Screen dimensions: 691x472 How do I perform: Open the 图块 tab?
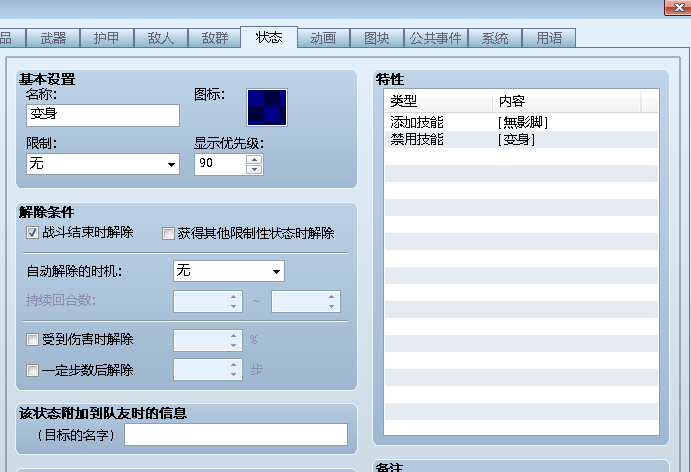point(377,38)
